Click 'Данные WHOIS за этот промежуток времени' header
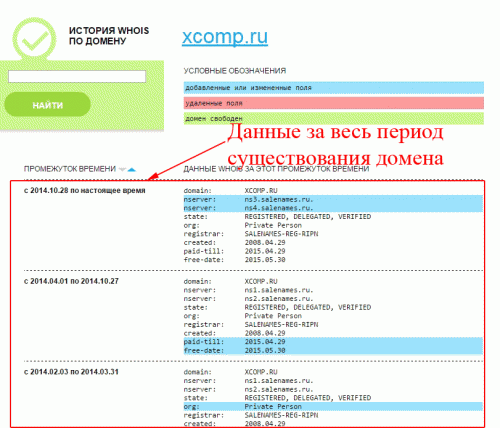The width and height of the screenshot is (500, 428). pos(276,169)
